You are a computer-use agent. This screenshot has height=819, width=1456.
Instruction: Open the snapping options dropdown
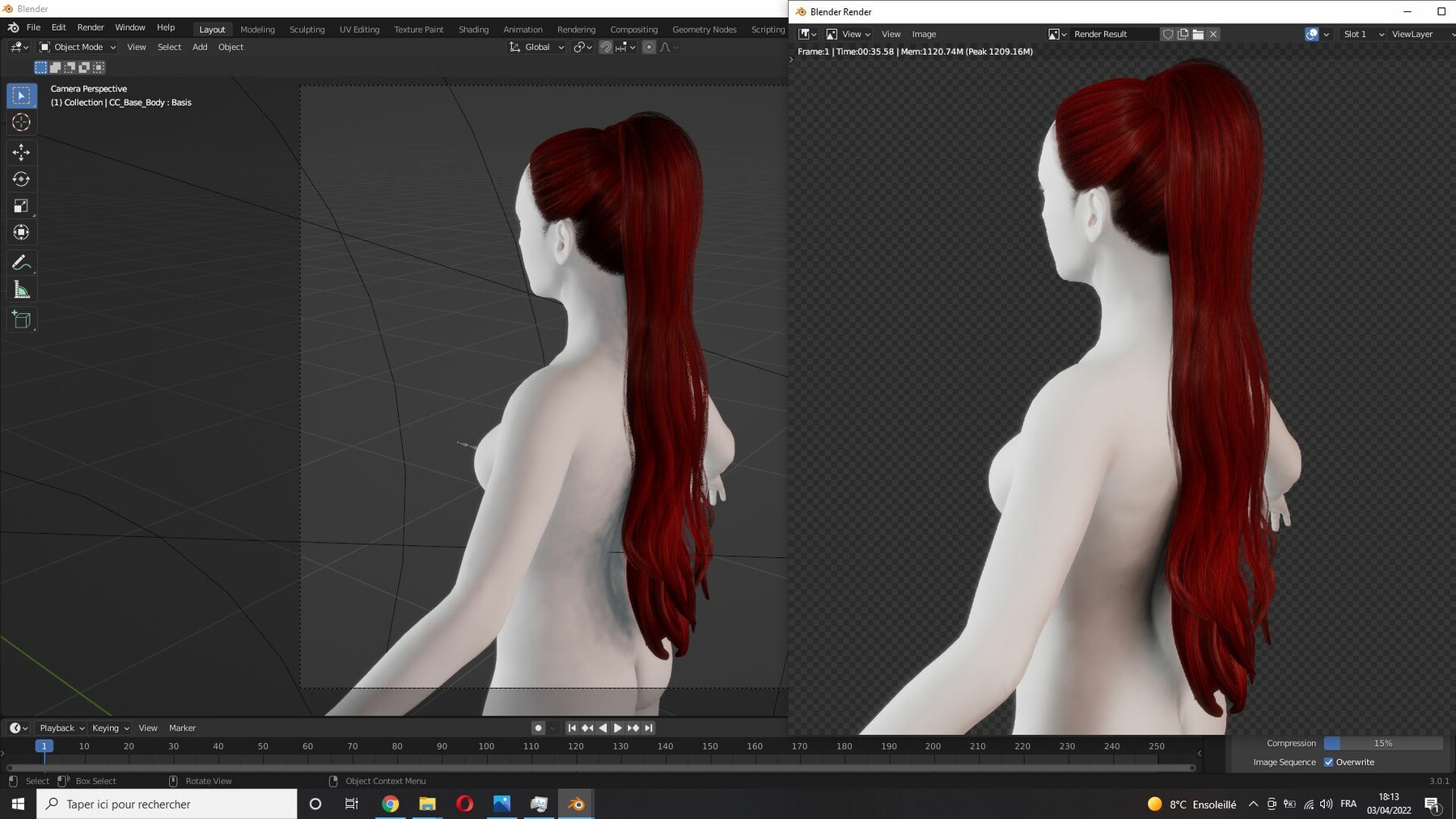tap(626, 47)
